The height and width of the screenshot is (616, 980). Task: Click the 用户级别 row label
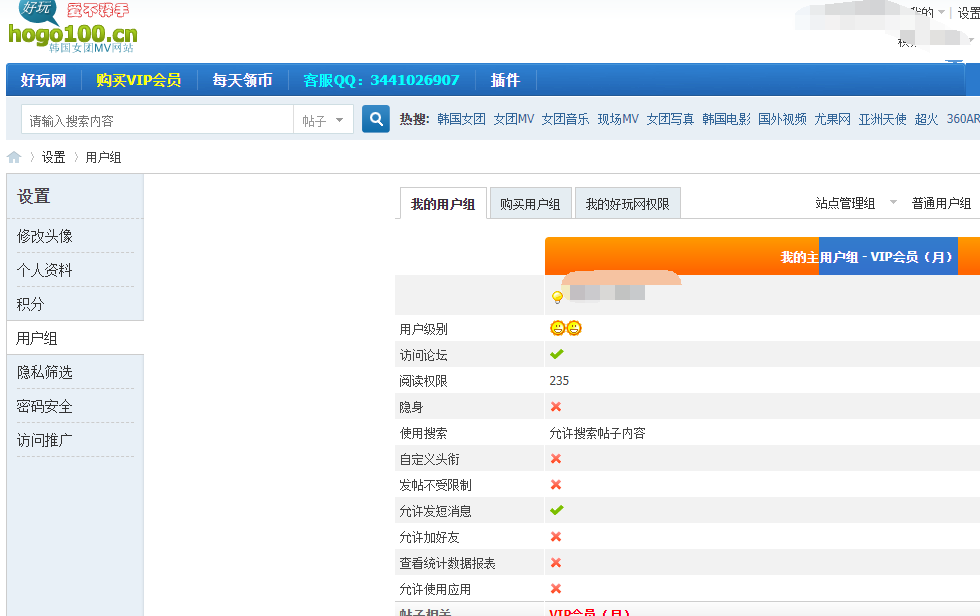[423, 329]
